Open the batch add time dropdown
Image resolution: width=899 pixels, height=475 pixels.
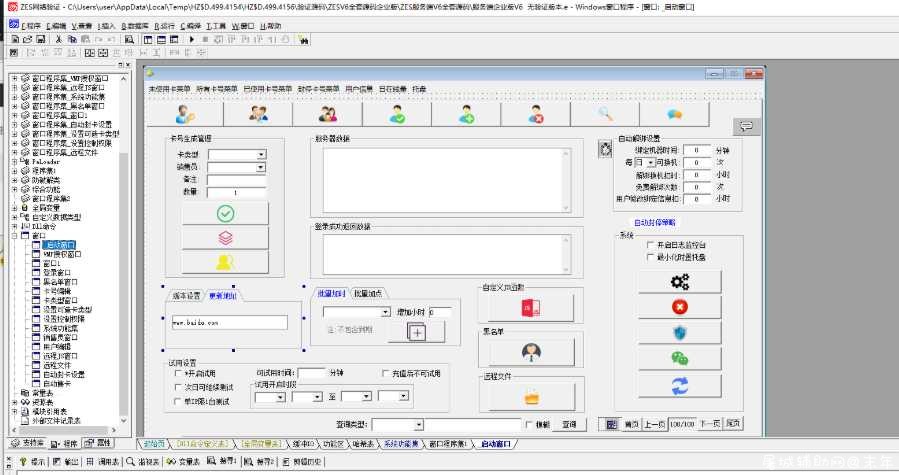[x=385, y=312]
